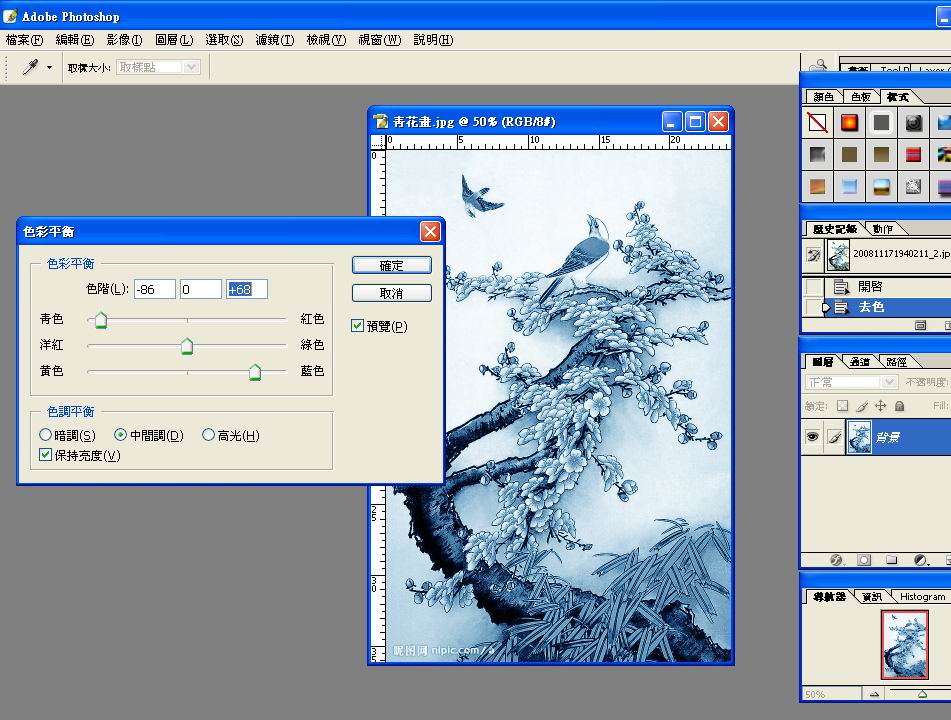The width and height of the screenshot is (951, 720).
Task: Apply the gray gradient style in second row
Action: (818, 155)
